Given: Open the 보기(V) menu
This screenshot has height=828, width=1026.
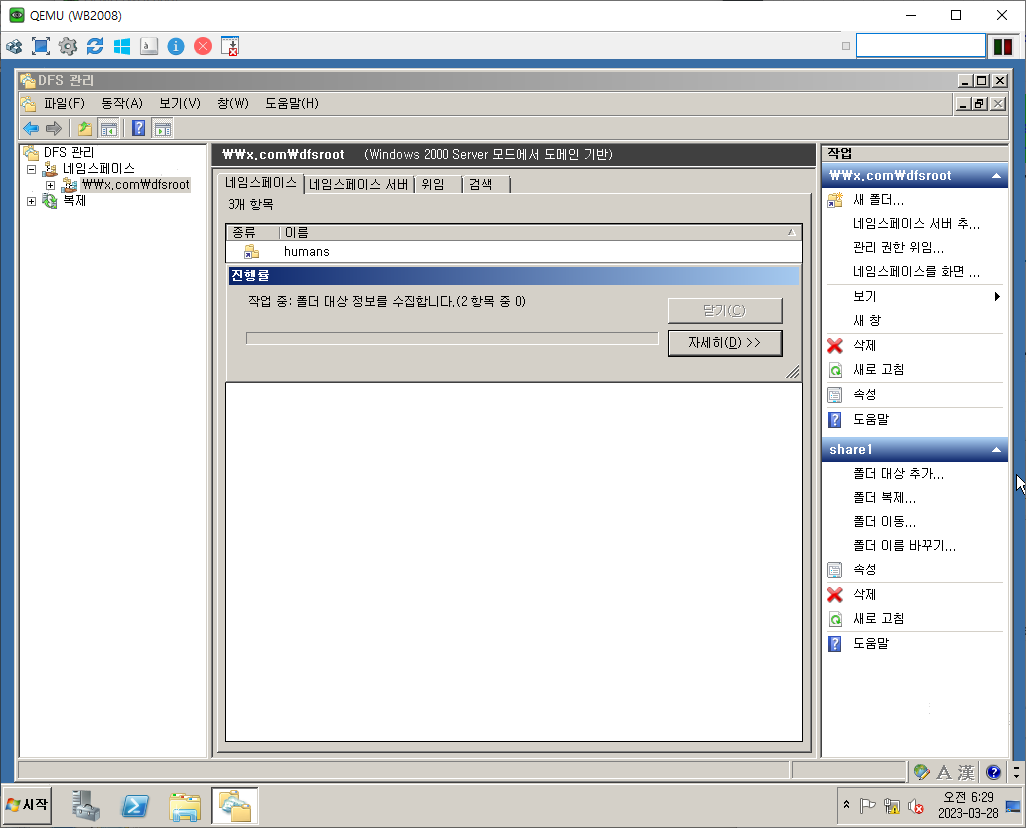Looking at the screenshot, I should [180, 103].
